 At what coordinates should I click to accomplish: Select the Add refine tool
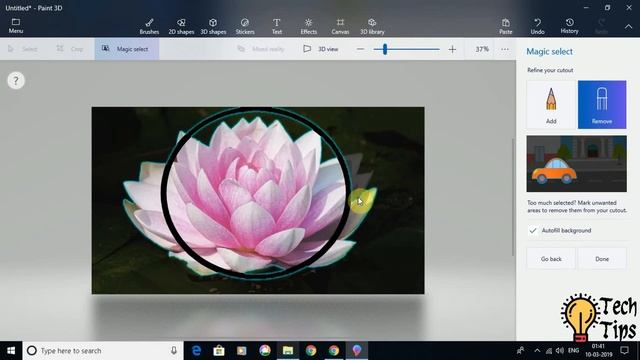(x=551, y=104)
